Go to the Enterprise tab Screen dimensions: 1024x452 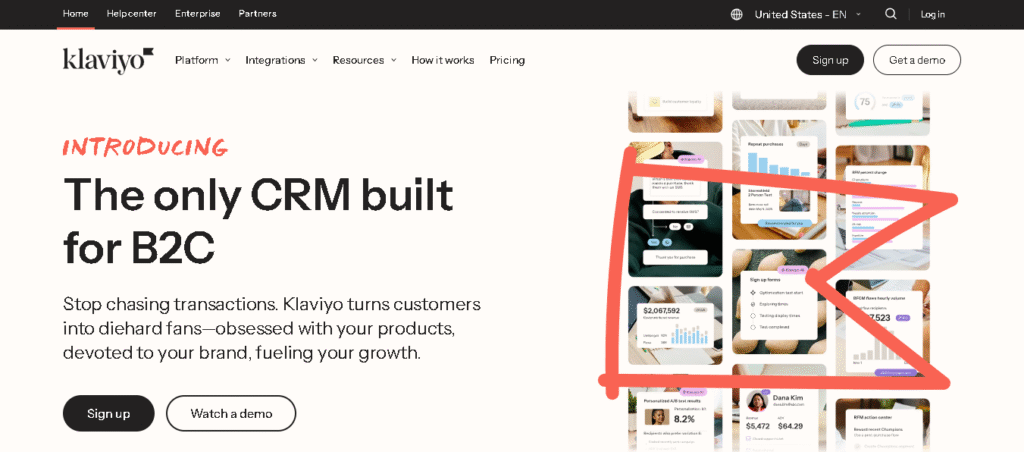click(198, 14)
